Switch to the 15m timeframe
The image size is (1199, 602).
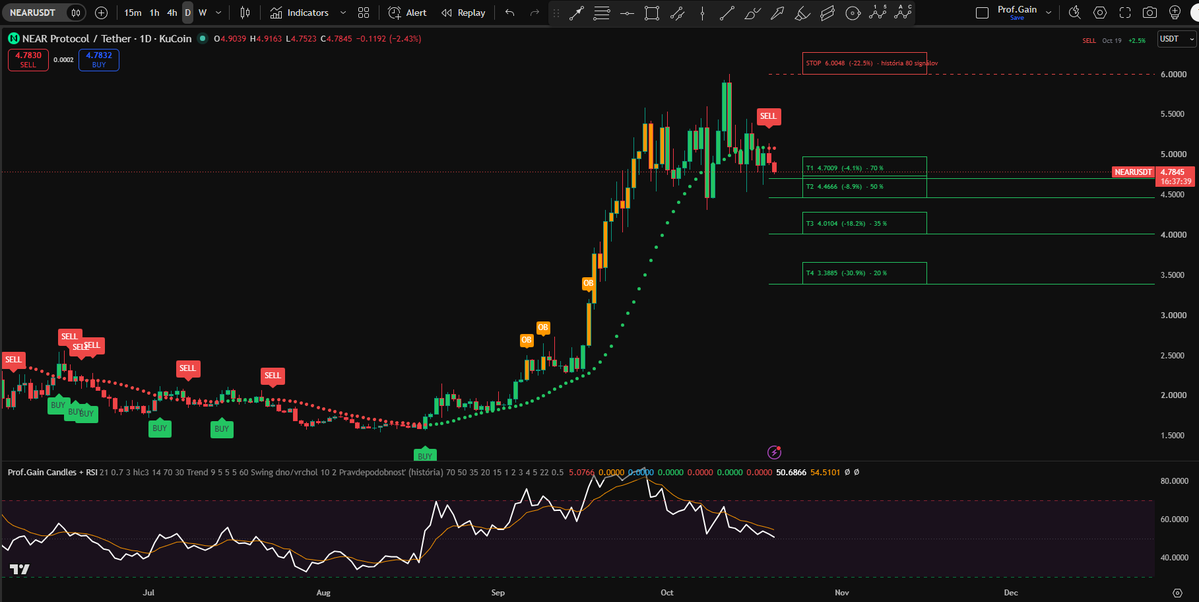point(132,13)
